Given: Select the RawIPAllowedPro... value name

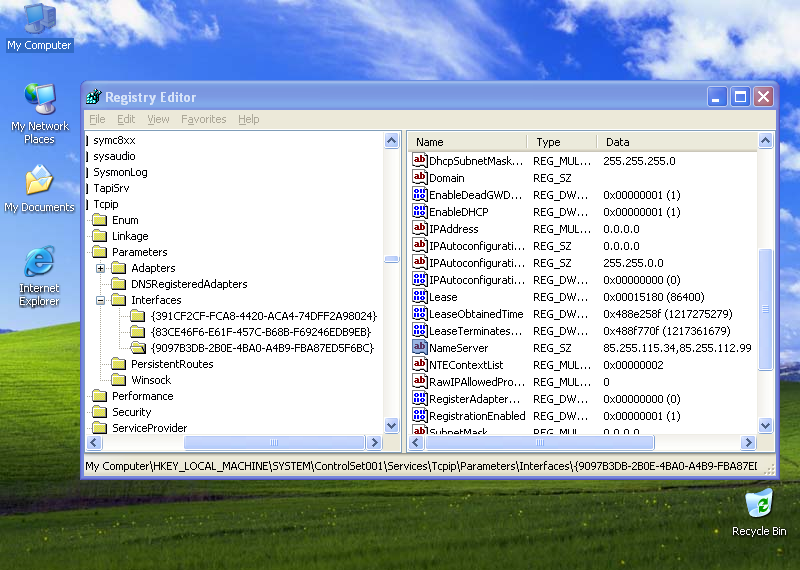Looking at the screenshot, I should [477, 382].
